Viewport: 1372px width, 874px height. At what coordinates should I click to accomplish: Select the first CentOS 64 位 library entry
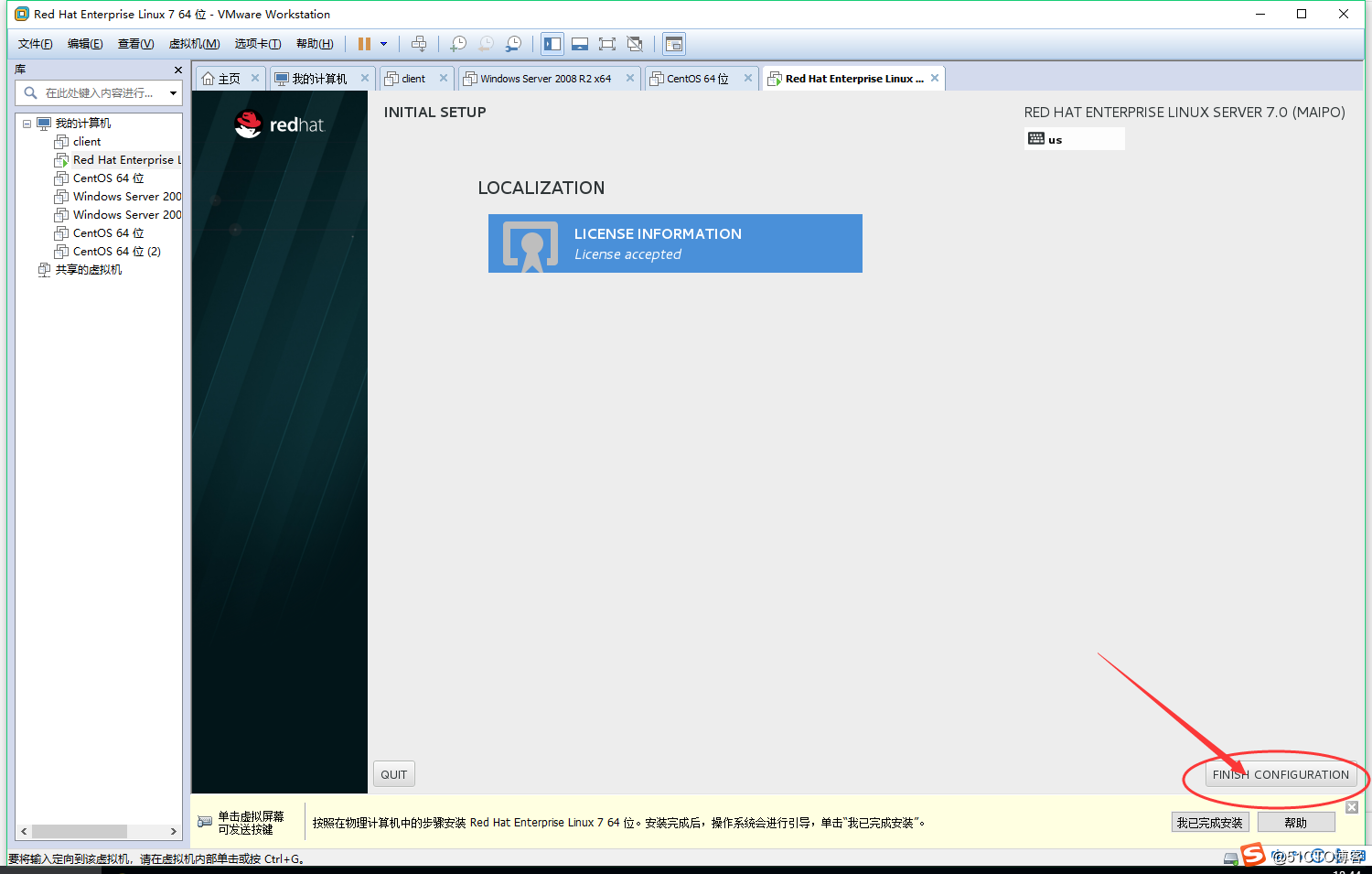[108, 178]
